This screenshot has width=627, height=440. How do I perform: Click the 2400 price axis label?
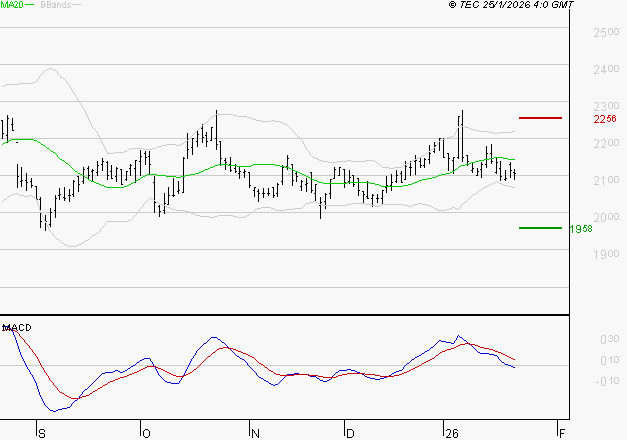pyautogui.click(x=606, y=70)
